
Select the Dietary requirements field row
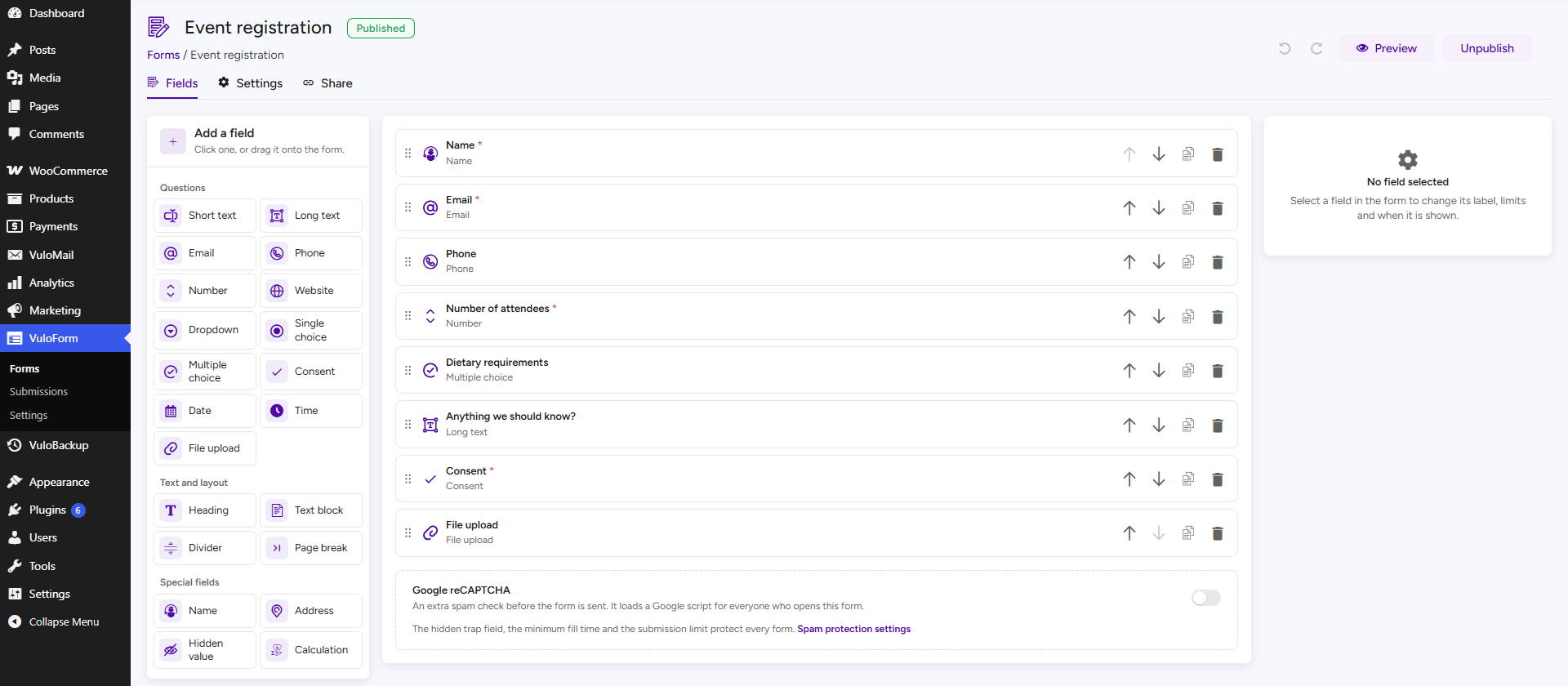pos(817,371)
